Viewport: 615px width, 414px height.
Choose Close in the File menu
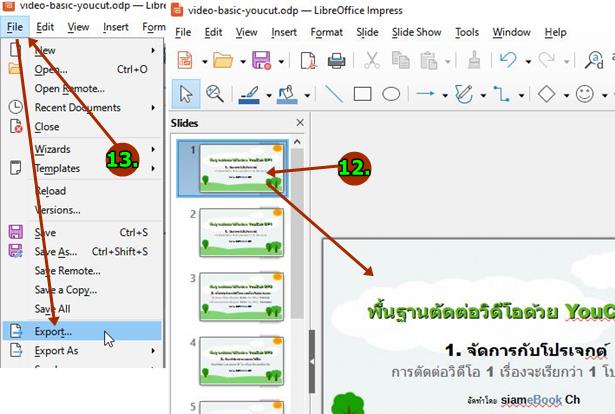82,127
